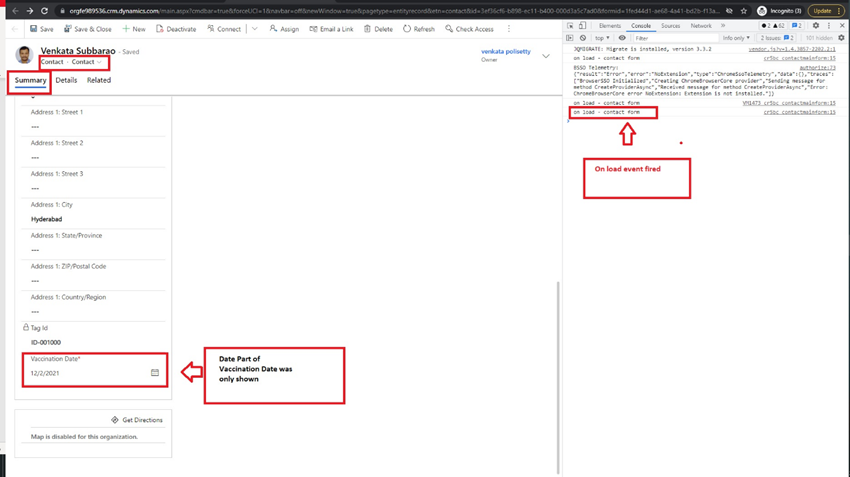
Task: Click the Connect command
Action: (x=224, y=29)
